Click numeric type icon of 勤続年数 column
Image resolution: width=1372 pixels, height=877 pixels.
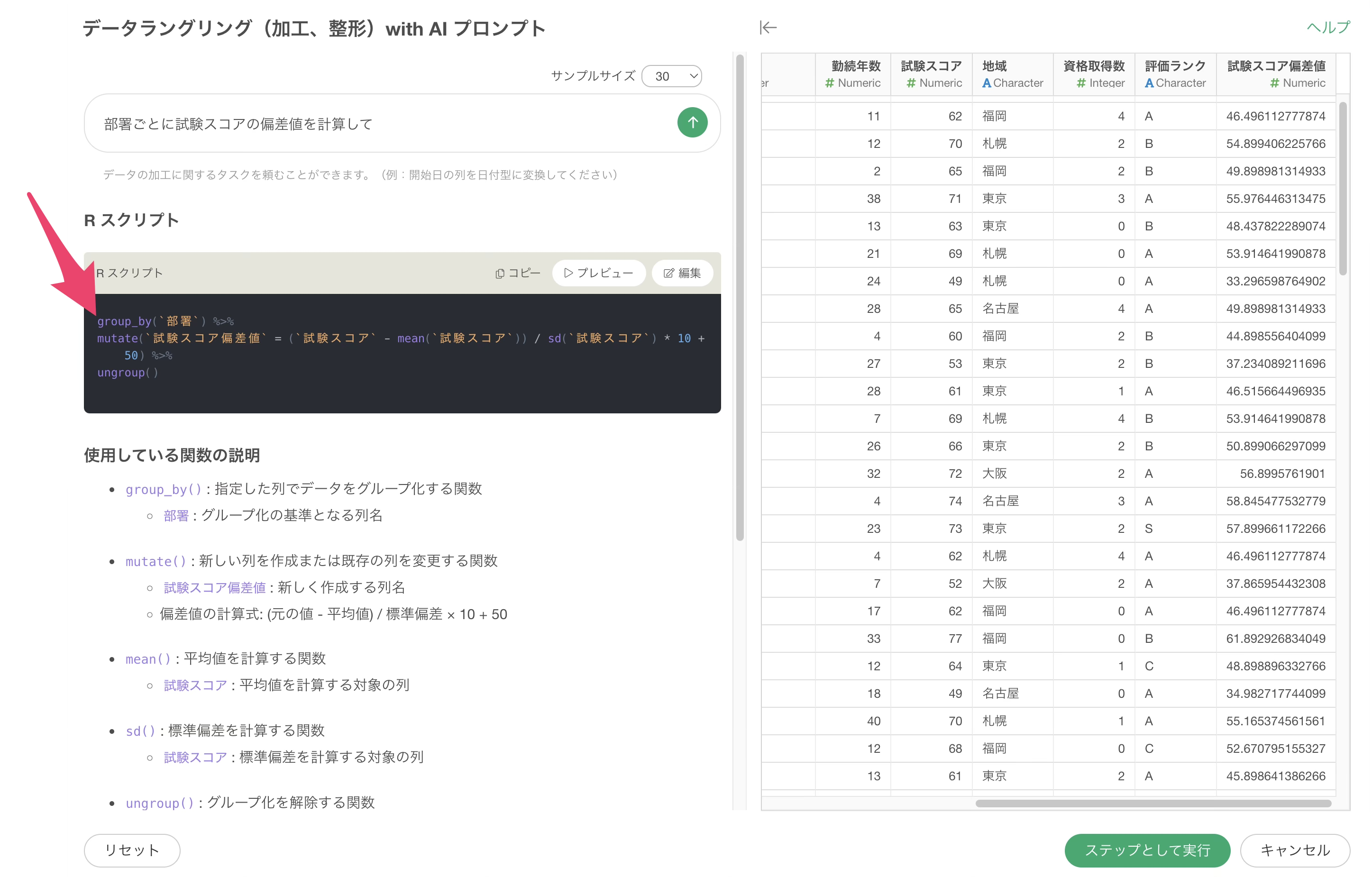coord(830,83)
